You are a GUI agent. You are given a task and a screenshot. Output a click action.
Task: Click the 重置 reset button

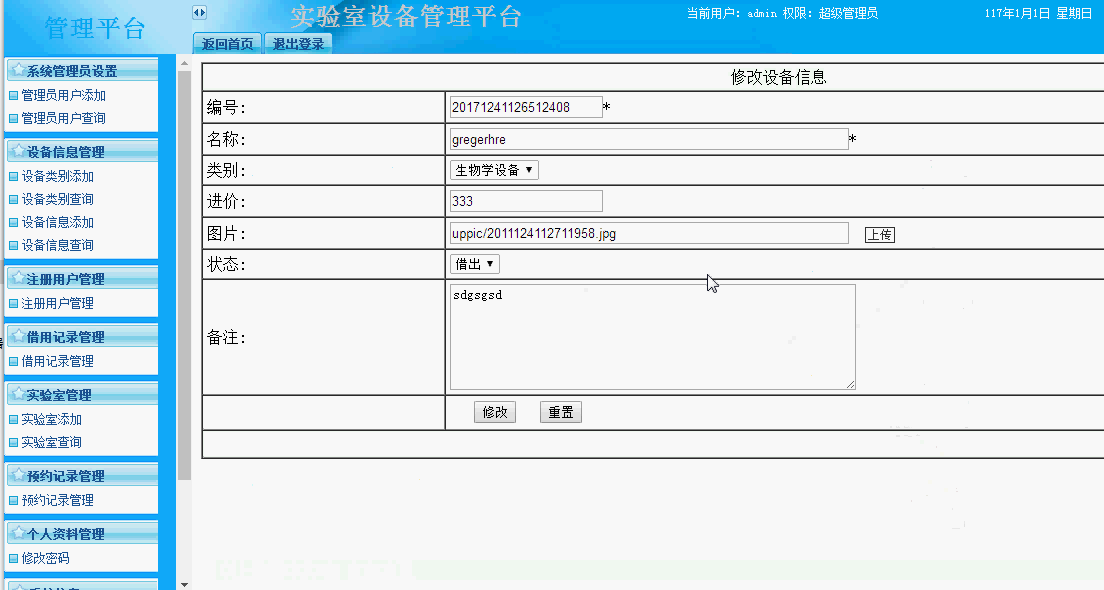[x=560, y=412]
